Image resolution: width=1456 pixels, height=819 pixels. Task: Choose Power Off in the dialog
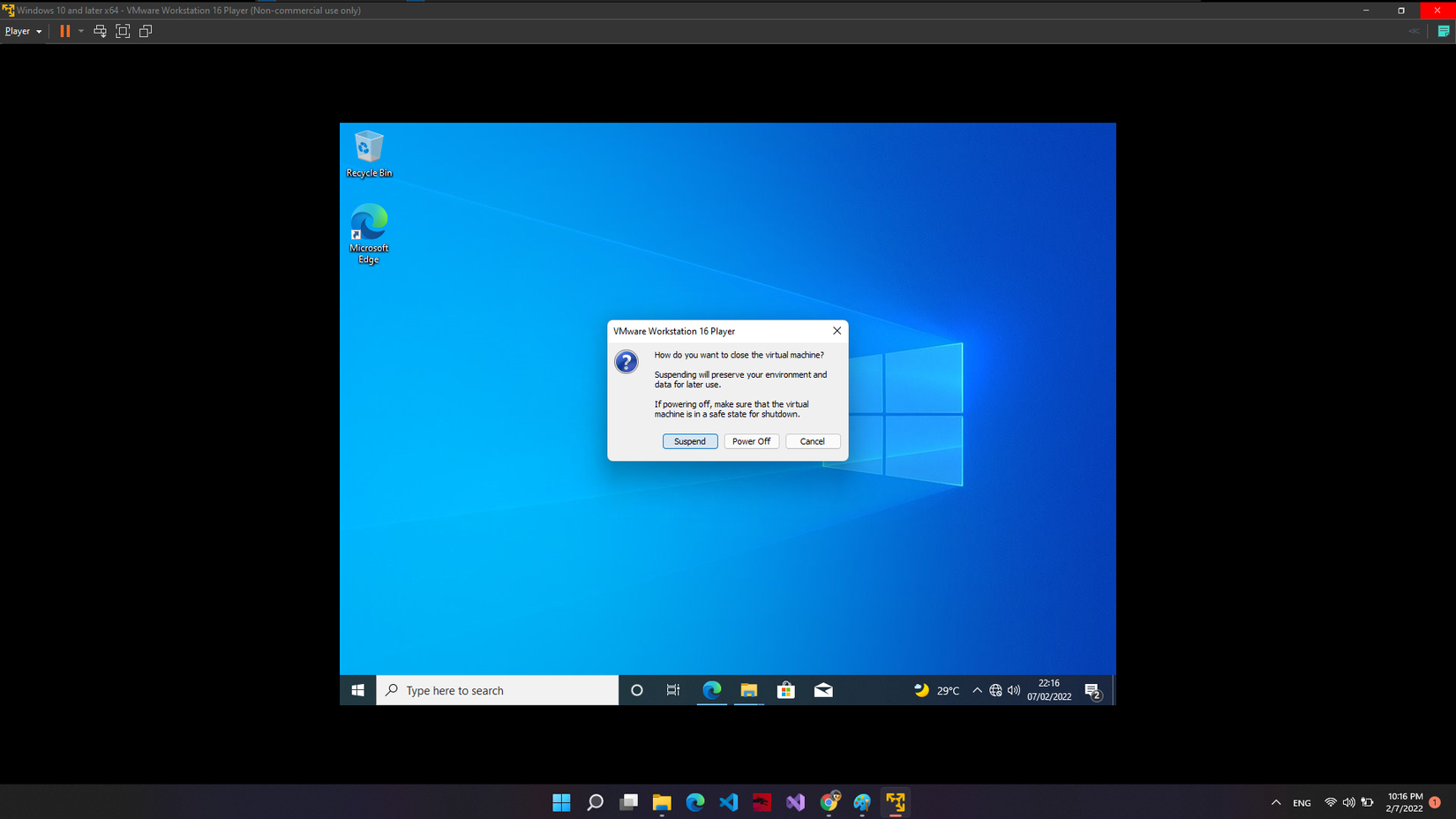coord(751,441)
